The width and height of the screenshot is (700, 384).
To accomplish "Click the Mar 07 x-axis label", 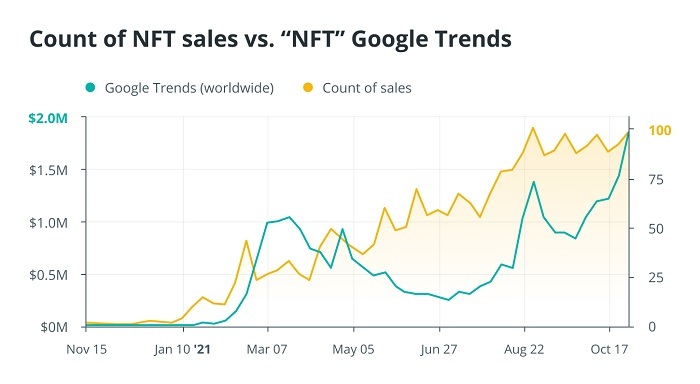I will click(x=267, y=349).
